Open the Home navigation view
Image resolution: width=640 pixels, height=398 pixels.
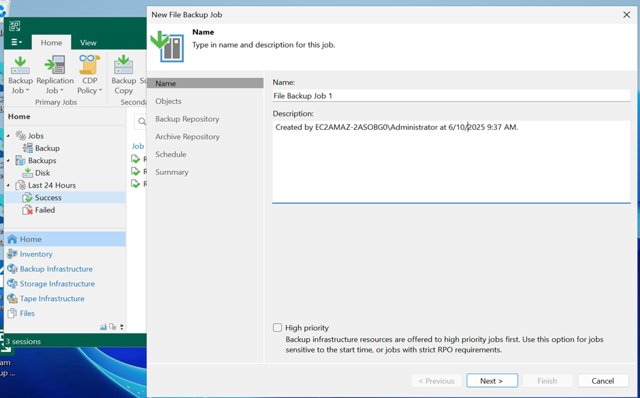[x=65, y=239]
